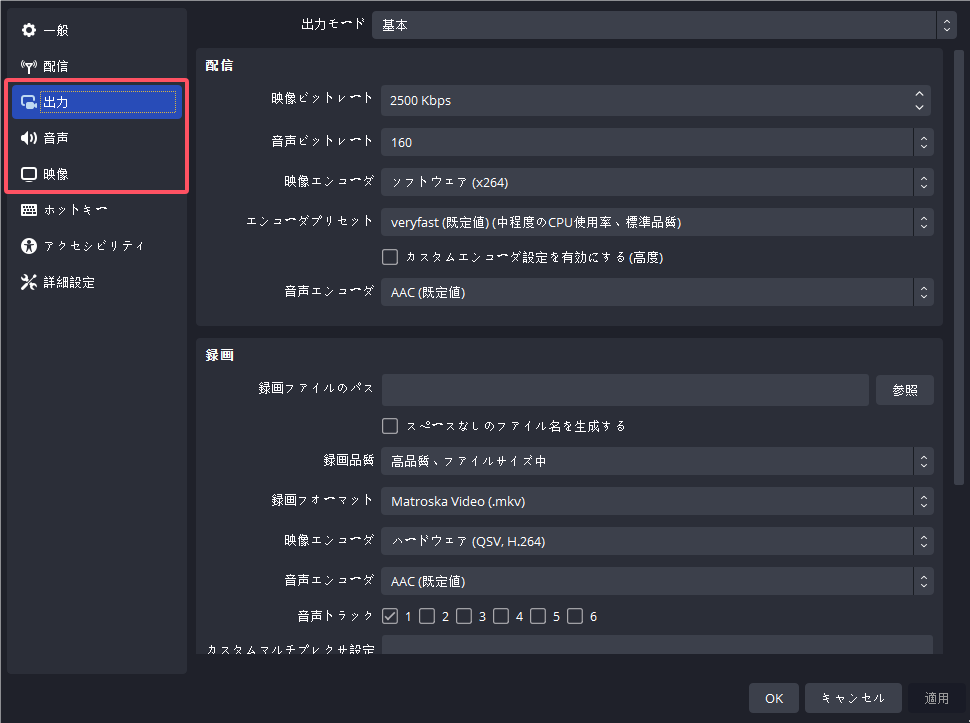Enable カスタムエンコーダ設定を有効にする checkbox
The width and height of the screenshot is (970, 723).
pyautogui.click(x=390, y=257)
